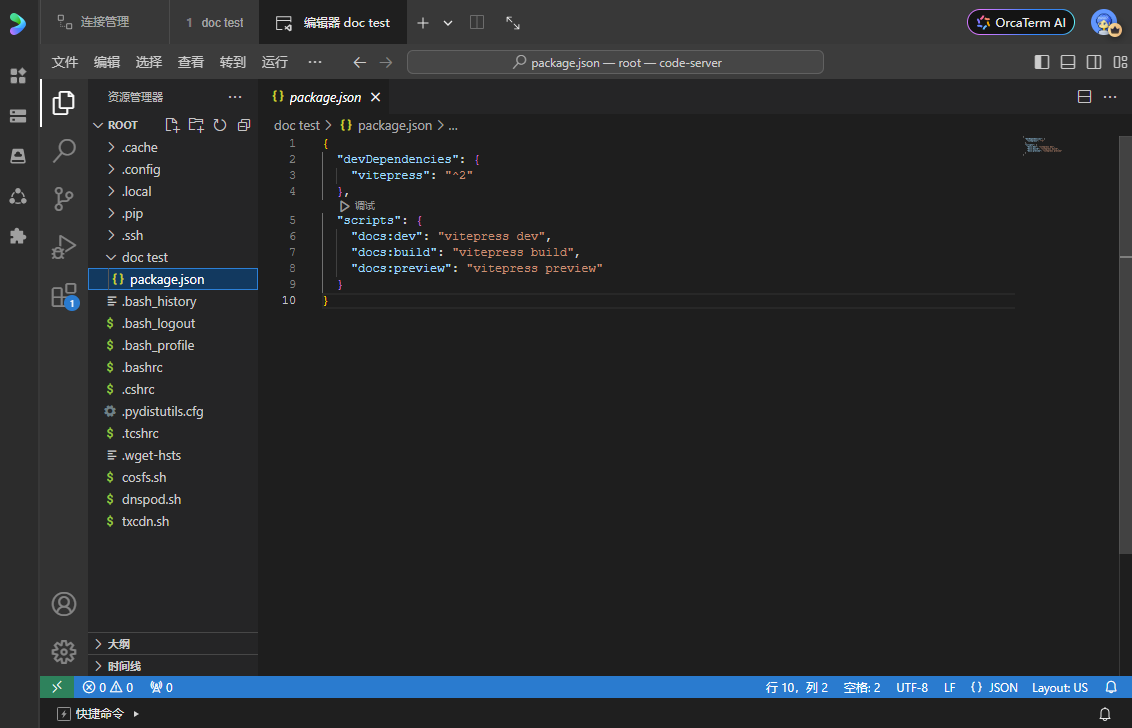
Task: Click the New File icon in explorer
Action: pos(172,125)
